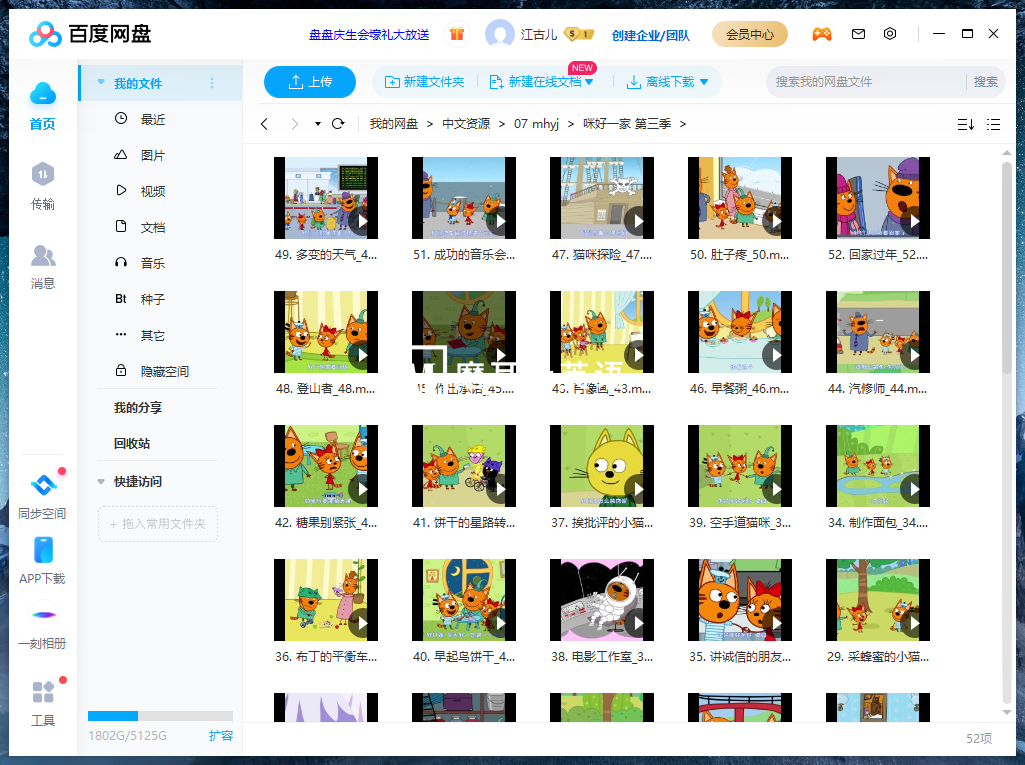1025x765 pixels.
Task: Refresh the current folder view
Action: (x=339, y=124)
